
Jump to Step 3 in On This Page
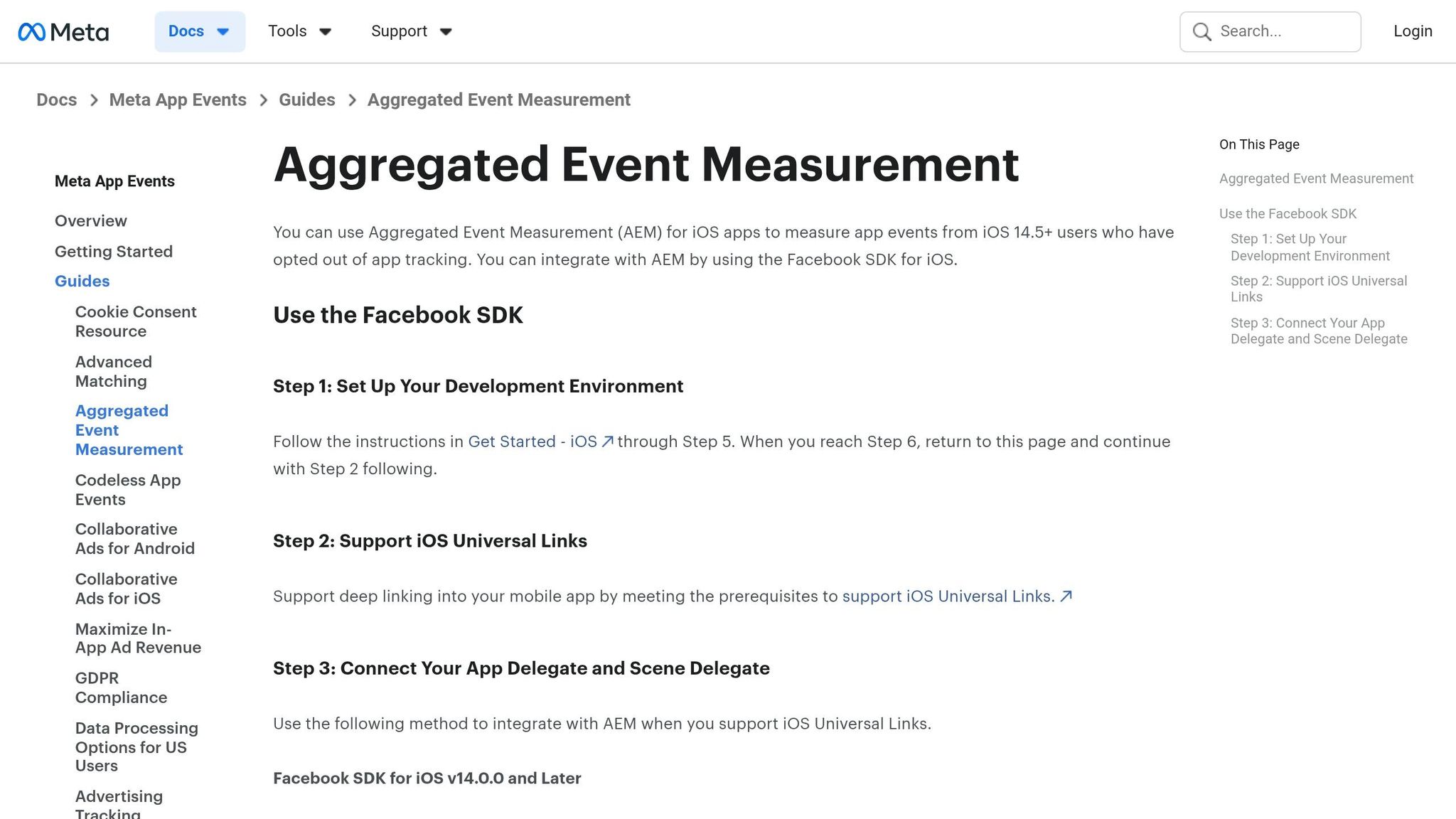click(1319, 331)
